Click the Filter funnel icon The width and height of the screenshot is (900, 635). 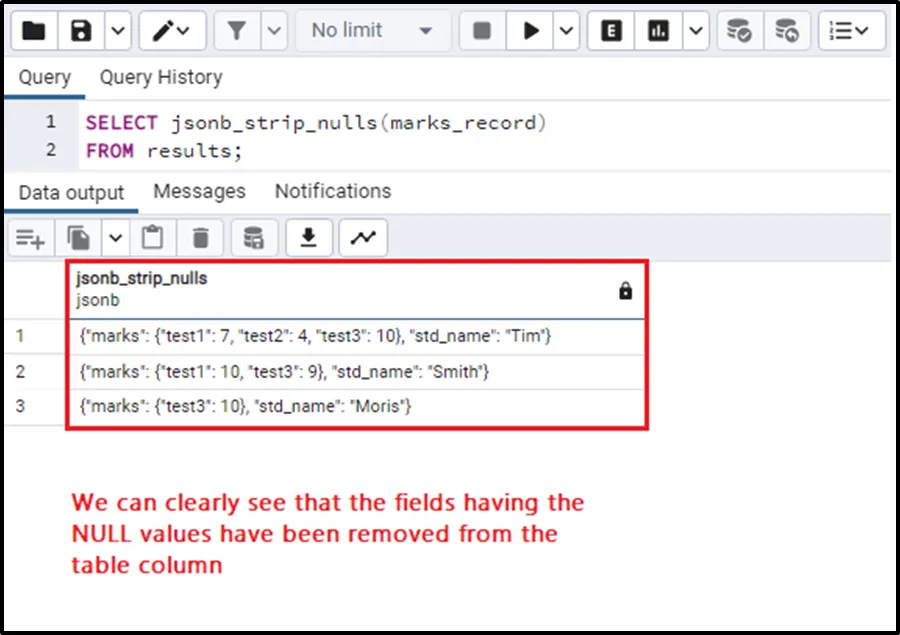tap(237, 31)
